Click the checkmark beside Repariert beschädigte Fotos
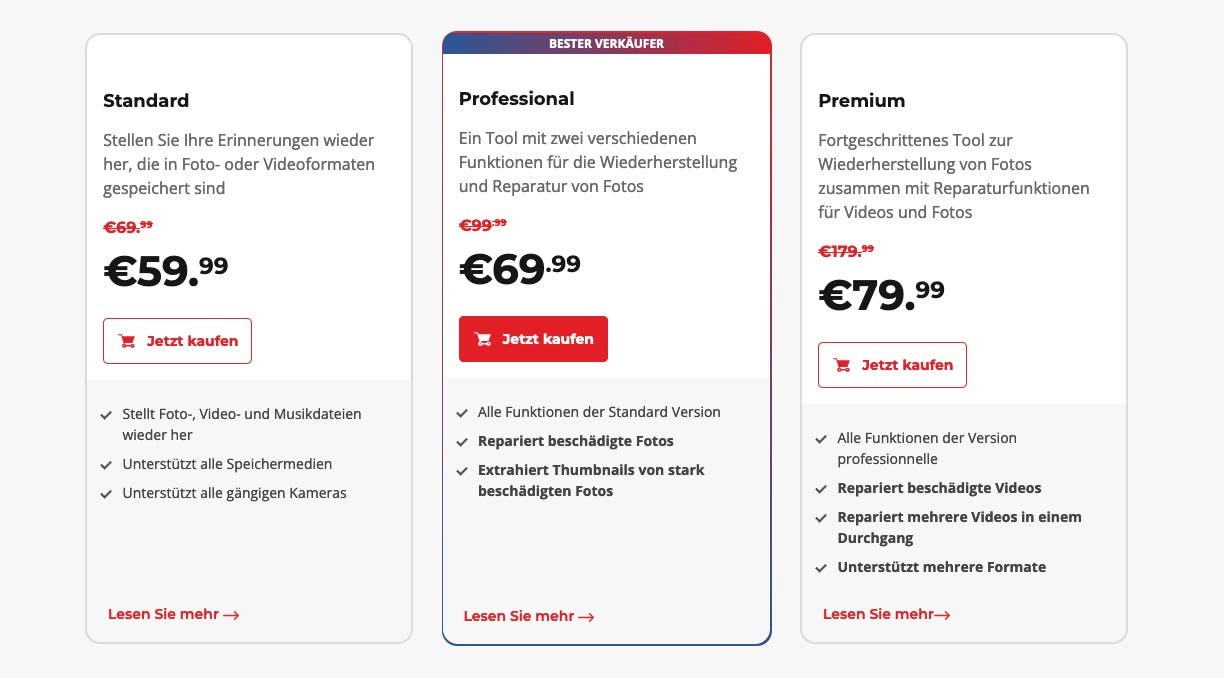 (462, 442)
